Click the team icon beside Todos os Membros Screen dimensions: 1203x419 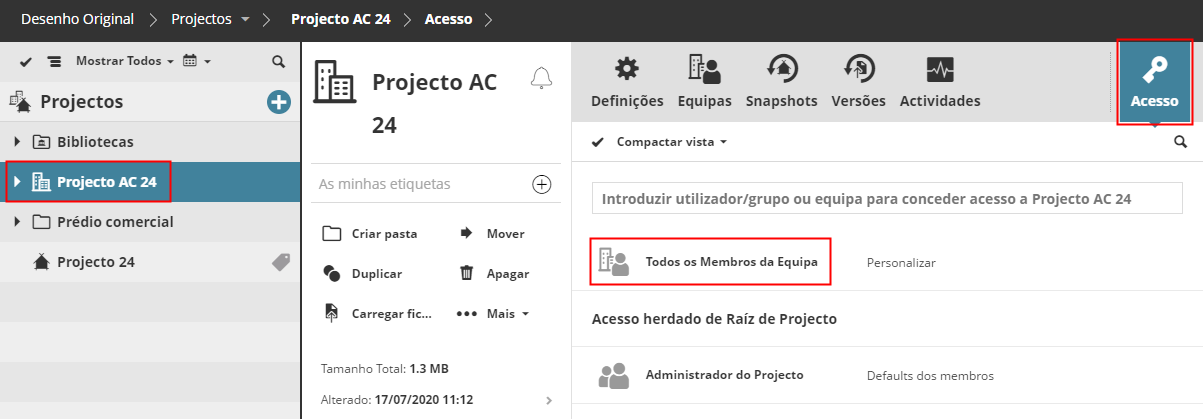(613, 262)
